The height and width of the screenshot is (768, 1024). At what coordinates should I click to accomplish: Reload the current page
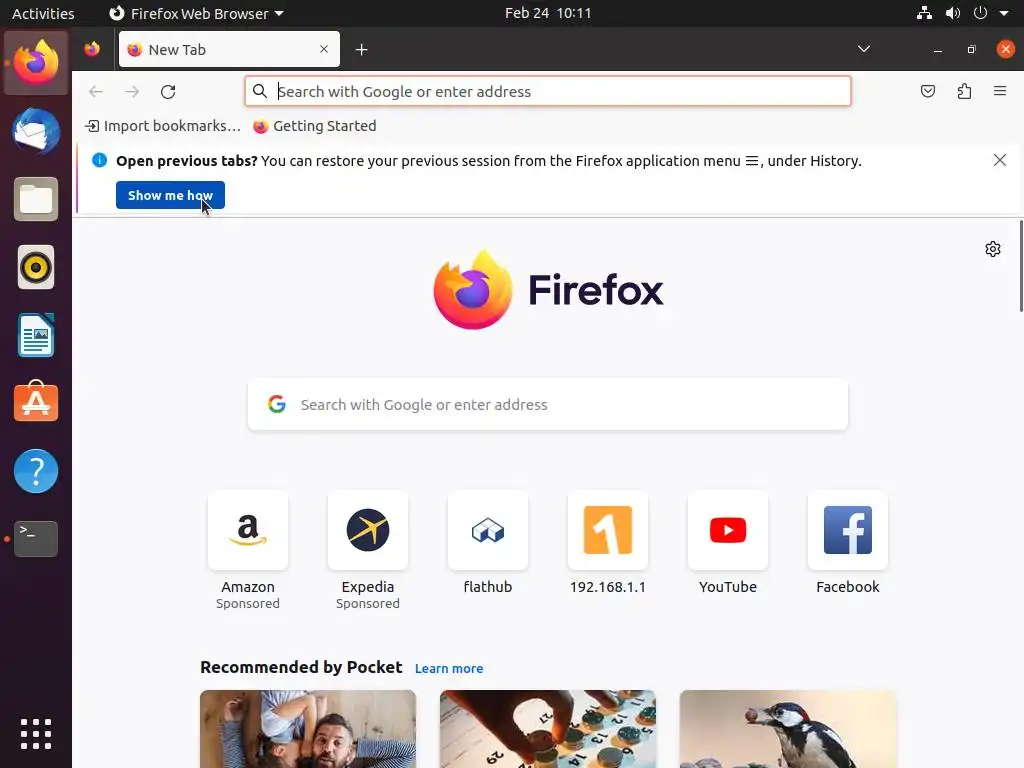(x=168, y=91)
